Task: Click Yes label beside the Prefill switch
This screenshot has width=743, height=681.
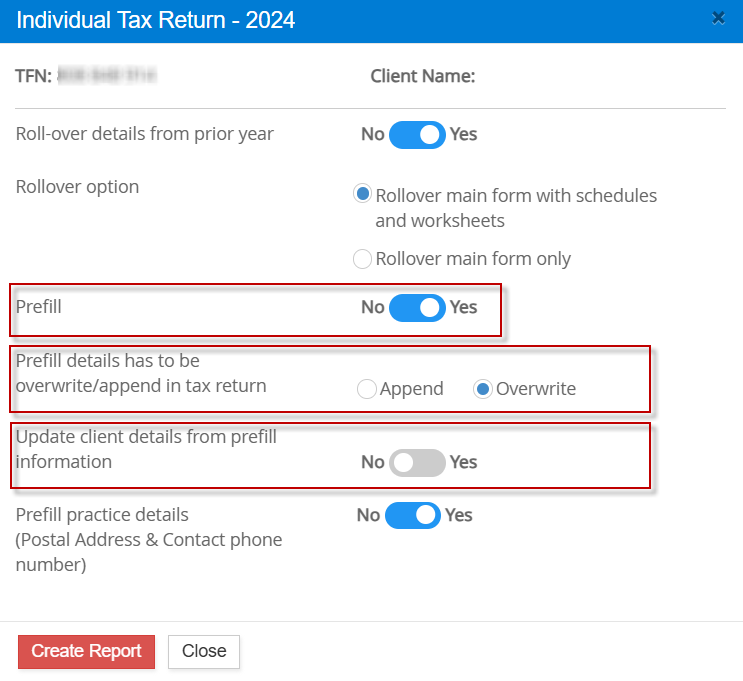Action: [x=463, y=308]
